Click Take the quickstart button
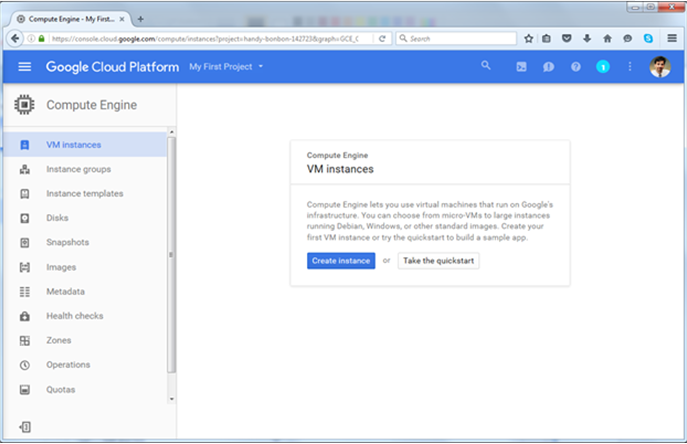This screenshot has height=444, width=687. 438,261
